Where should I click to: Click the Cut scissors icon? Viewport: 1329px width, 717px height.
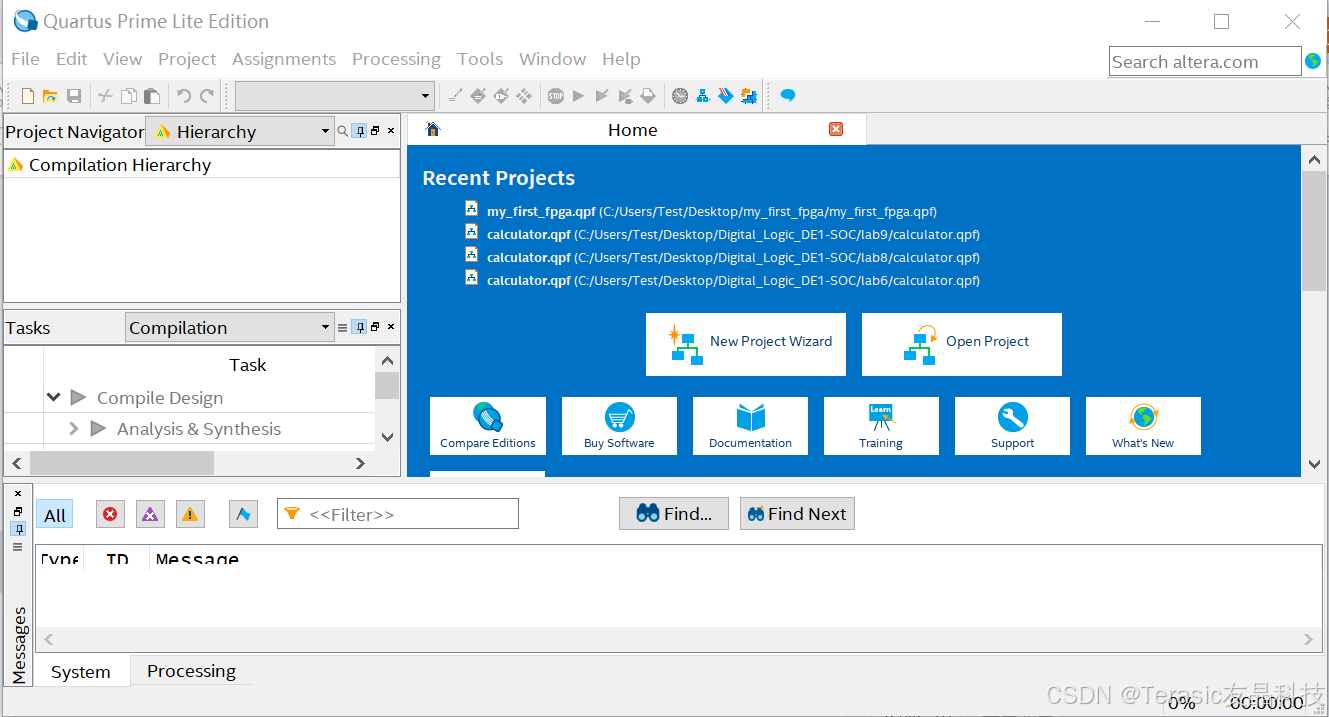point(105,96)
